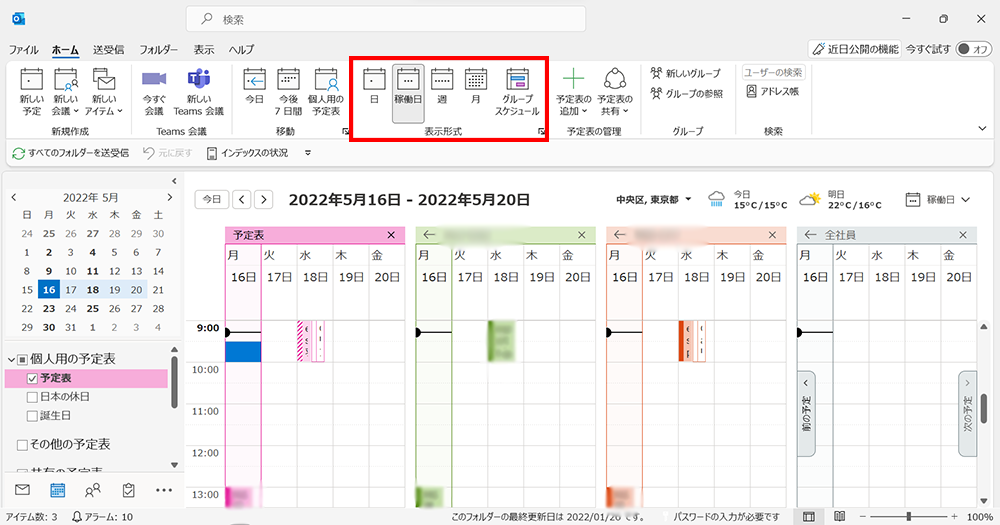
Task: Open the フォルダー ribbon tab
Action: 159,49
